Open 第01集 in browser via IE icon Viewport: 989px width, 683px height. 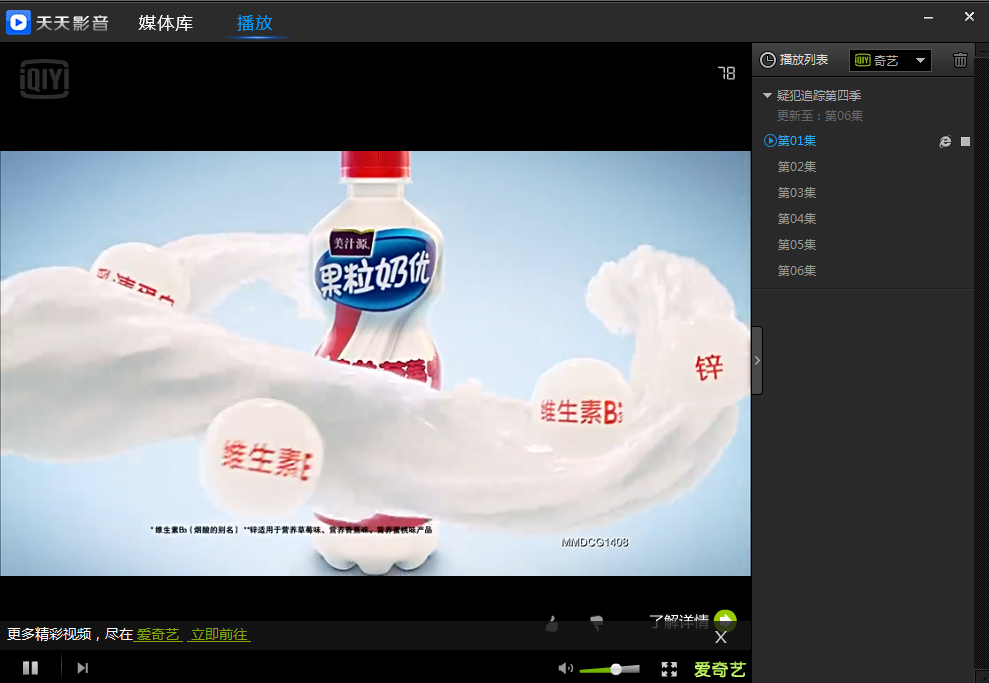click(945, 142)
